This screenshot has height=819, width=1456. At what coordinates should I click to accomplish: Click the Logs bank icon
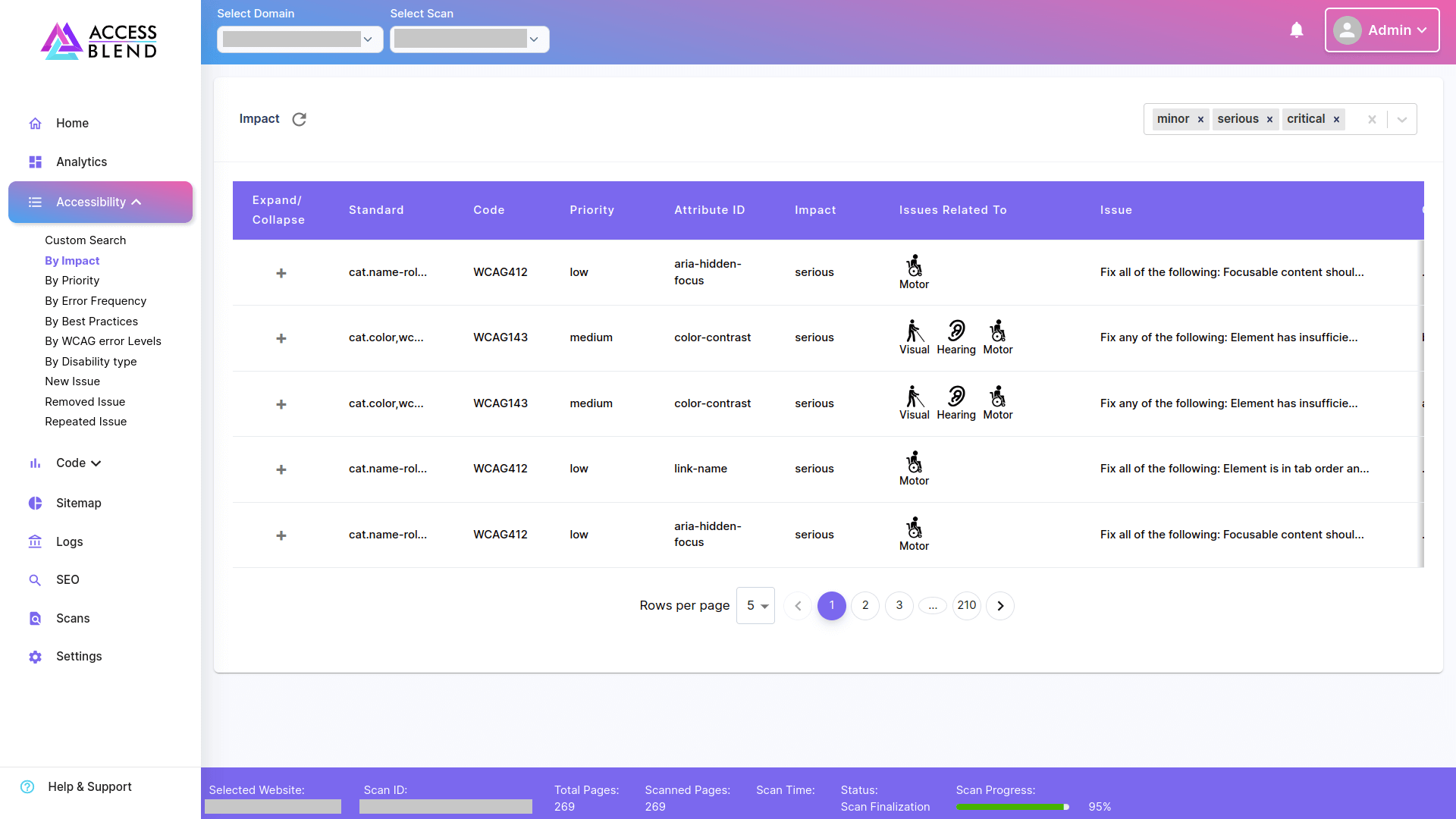(35, 541)
